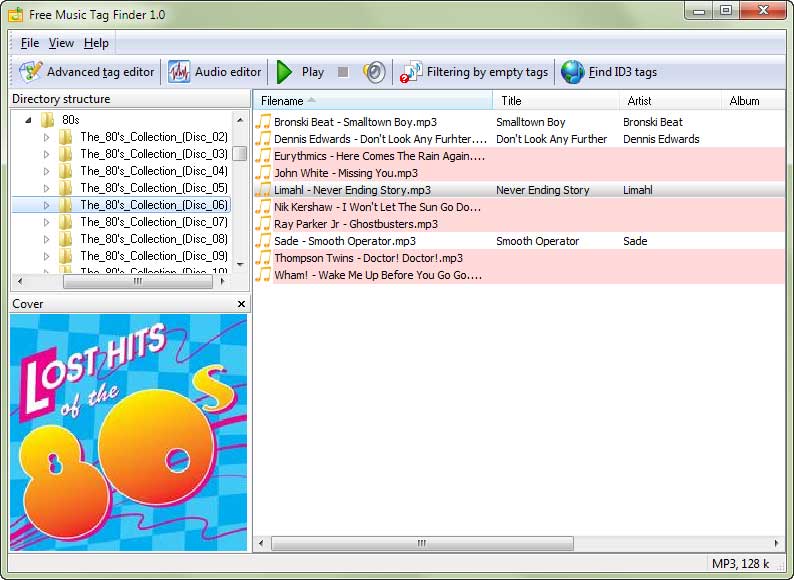Expand The_80's_Collection_(Disc_07) tree node

(47, 222)
